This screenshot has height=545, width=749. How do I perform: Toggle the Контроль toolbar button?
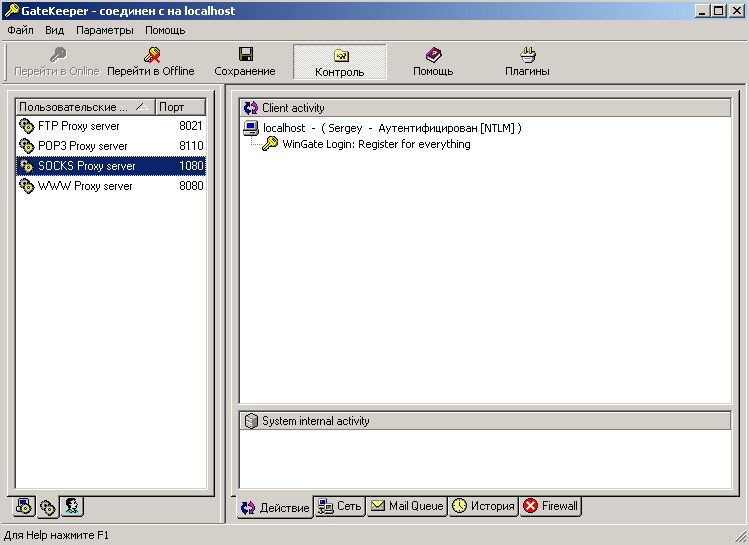tap(340, 62)
